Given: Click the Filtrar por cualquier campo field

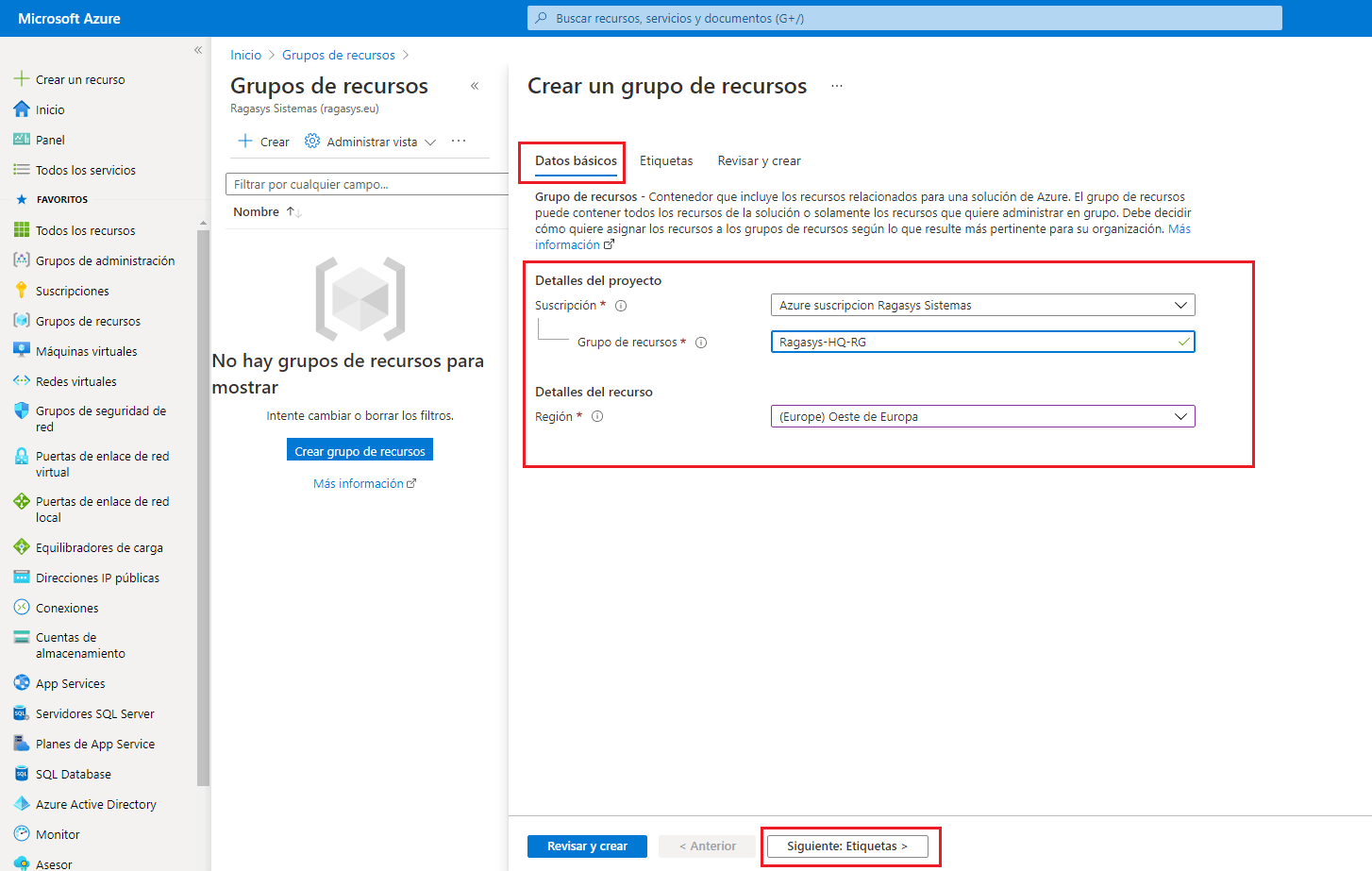Looking at the screenshot, I should click(367, 184).
